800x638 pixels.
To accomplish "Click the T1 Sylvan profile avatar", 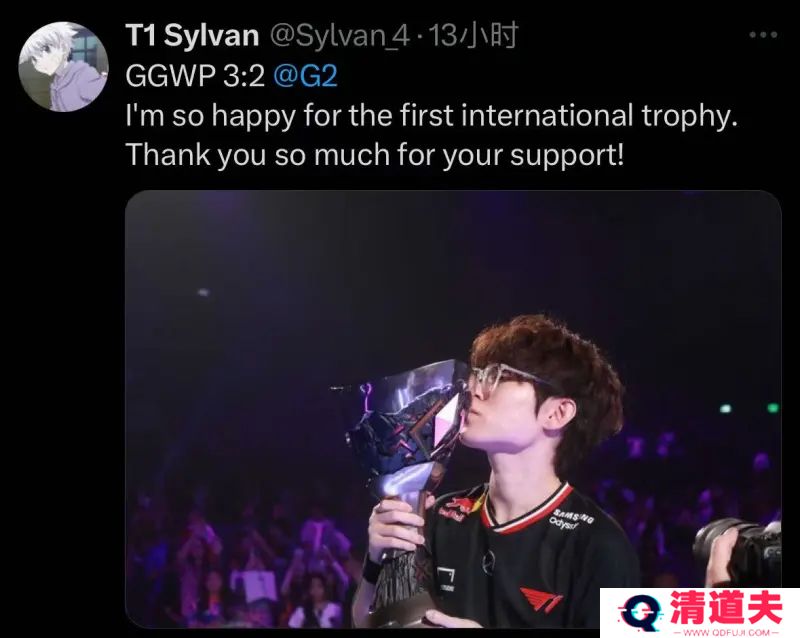I will point(63,67).
